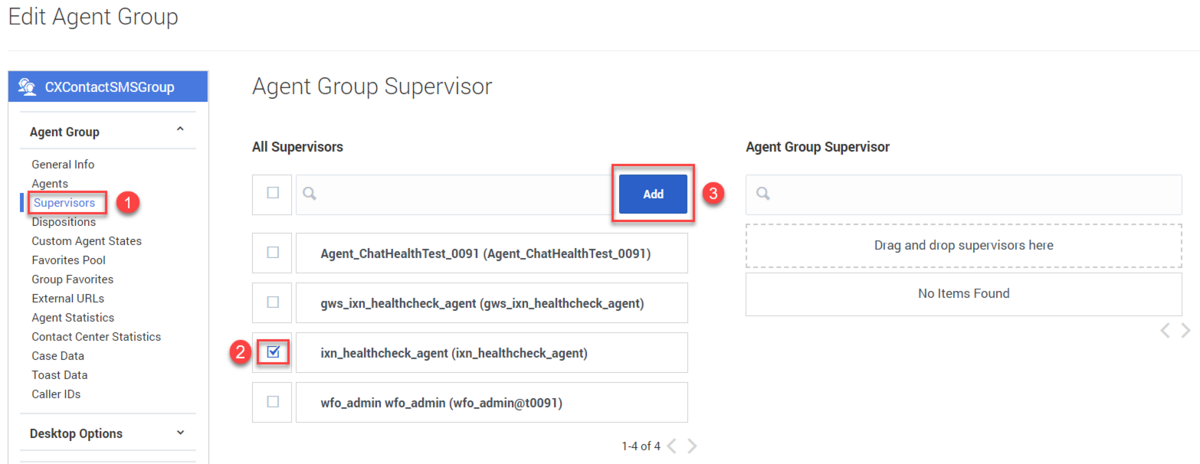1200x464 pixels.
Task: Uncheck the ixn_healthcheck_agent checkbox
Action: pos(274,352)
